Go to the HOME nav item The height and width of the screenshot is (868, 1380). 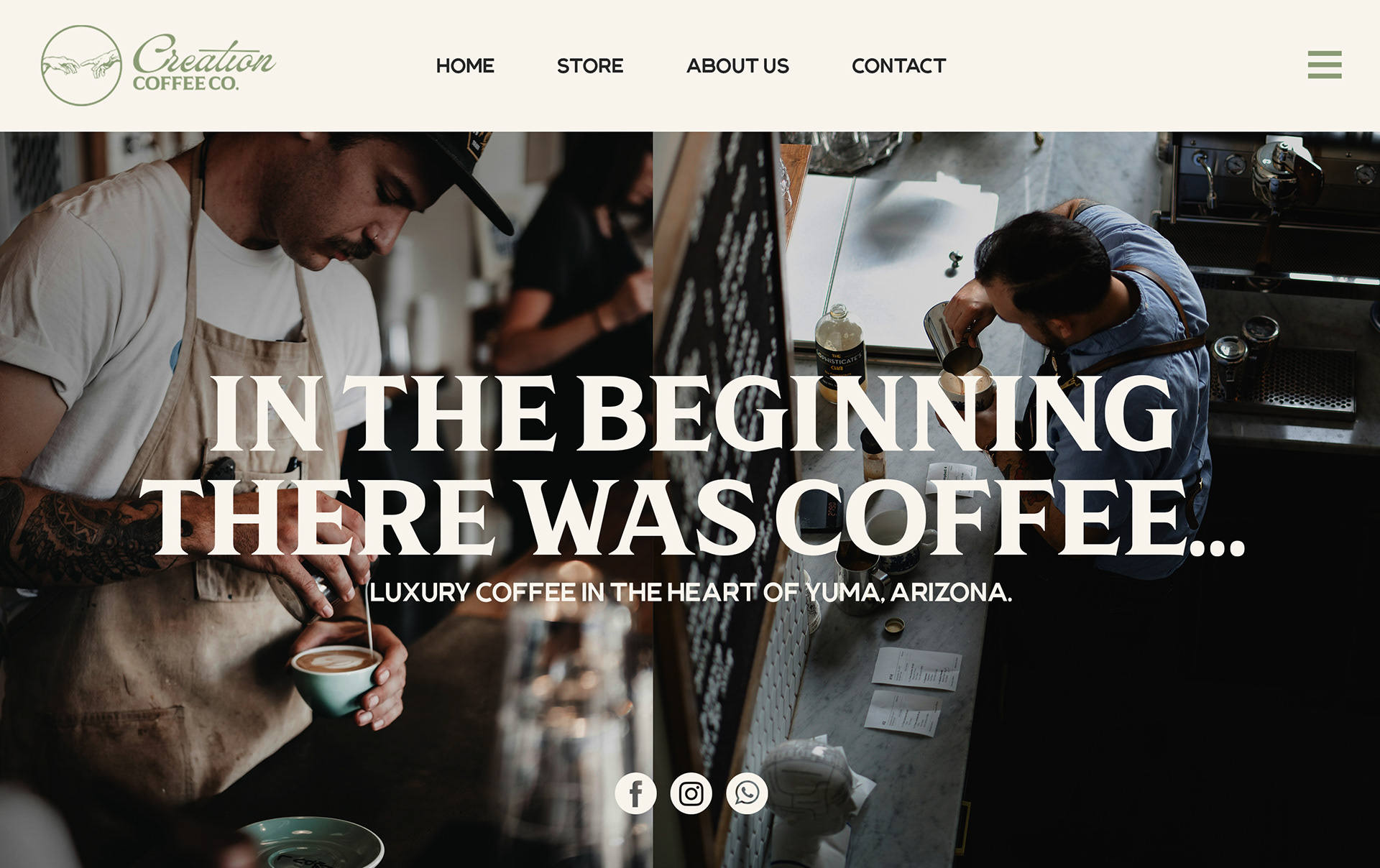point(465,65)
